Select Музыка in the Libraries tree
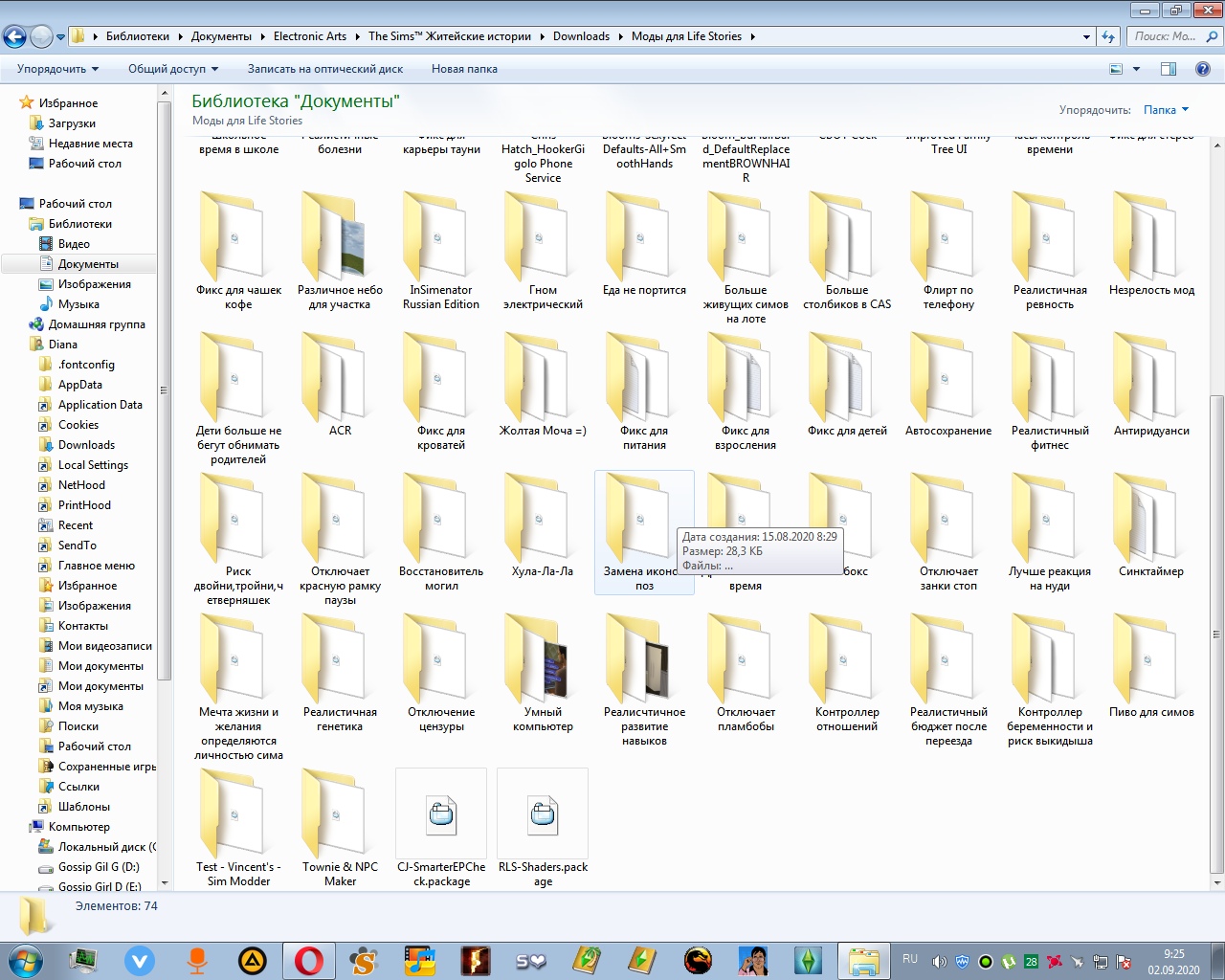This screenshot has height=980, width=1225. pos(78,304)
